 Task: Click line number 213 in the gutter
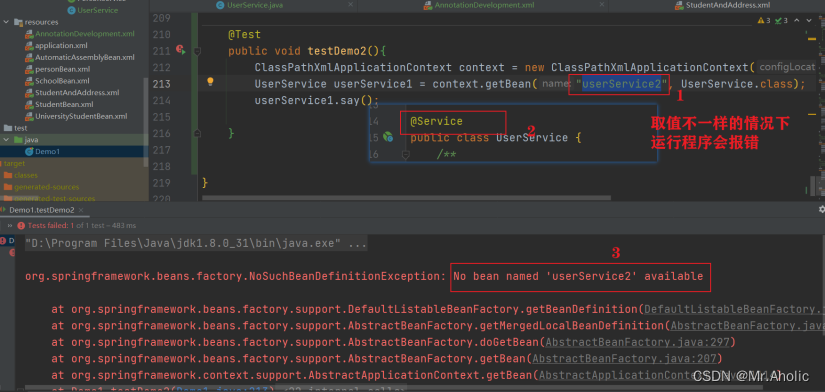162,84
